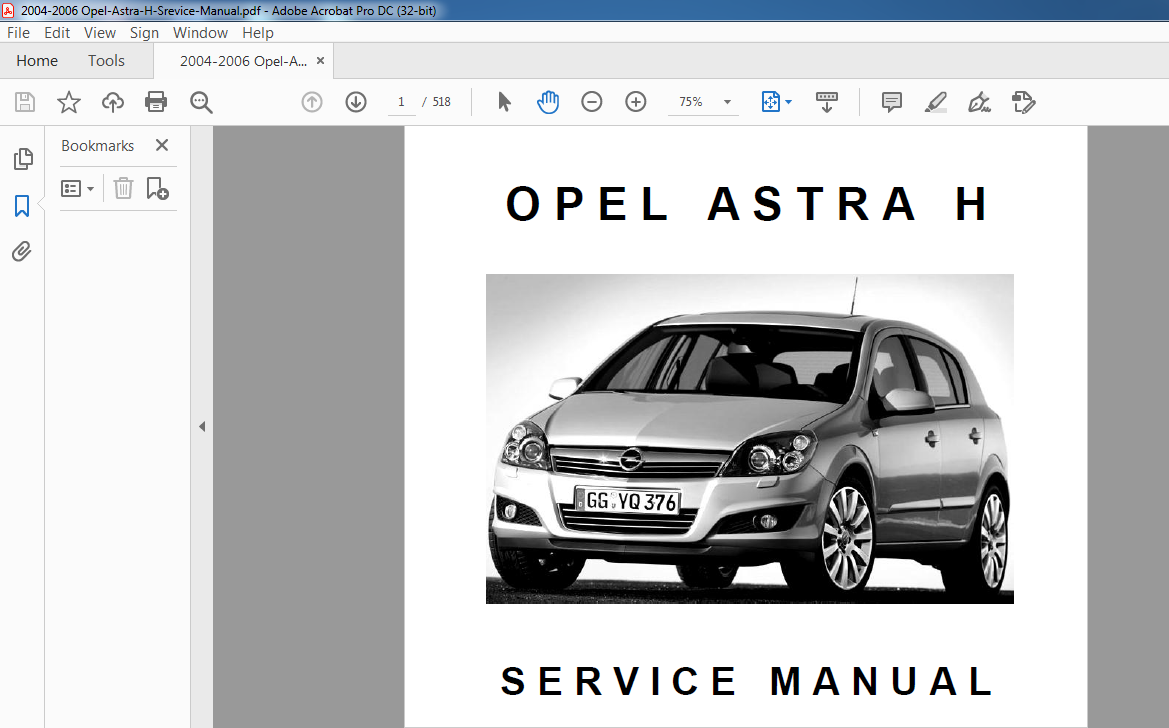The height and width of the screenshot is (728, 1169).
Task: Go to next page arrow
Action: coord(356,102)
